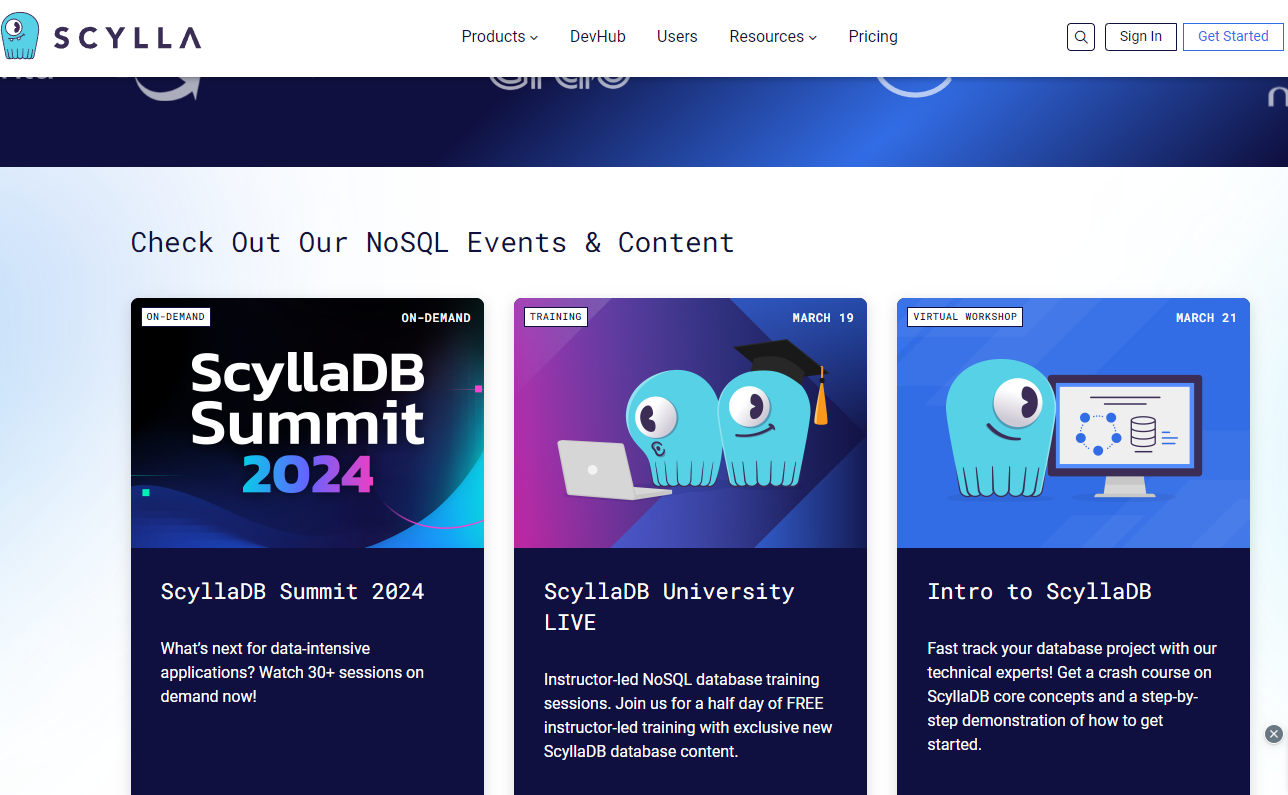The width and height of the screenshot is (1288, 795).
Task: Open the ScyllaDB Summit 2024 banner image
Action: (x=307, y=423)
